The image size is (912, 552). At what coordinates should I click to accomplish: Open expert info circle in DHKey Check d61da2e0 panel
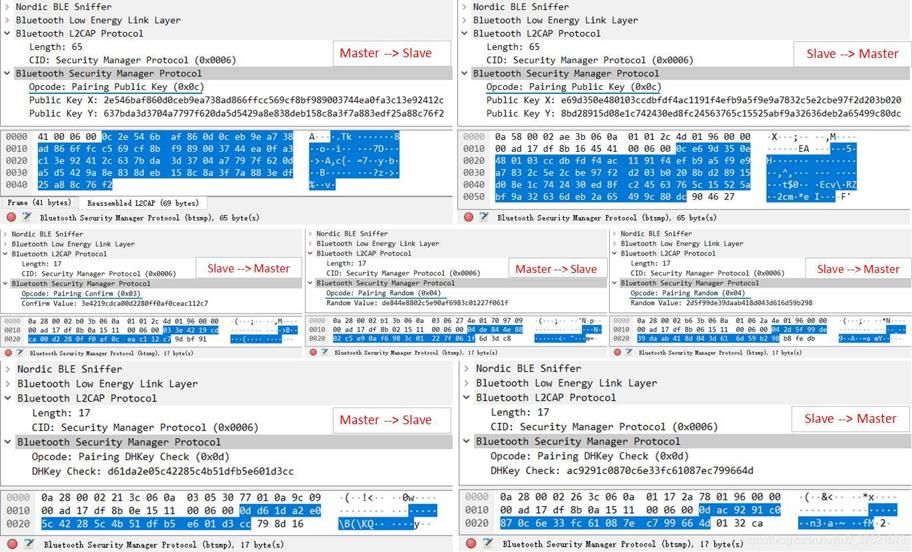click(12, 544)
